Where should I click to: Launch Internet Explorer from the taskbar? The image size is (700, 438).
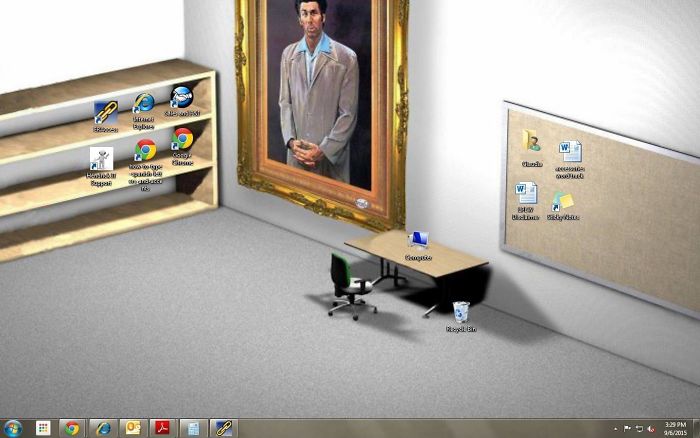pos(102,428)
